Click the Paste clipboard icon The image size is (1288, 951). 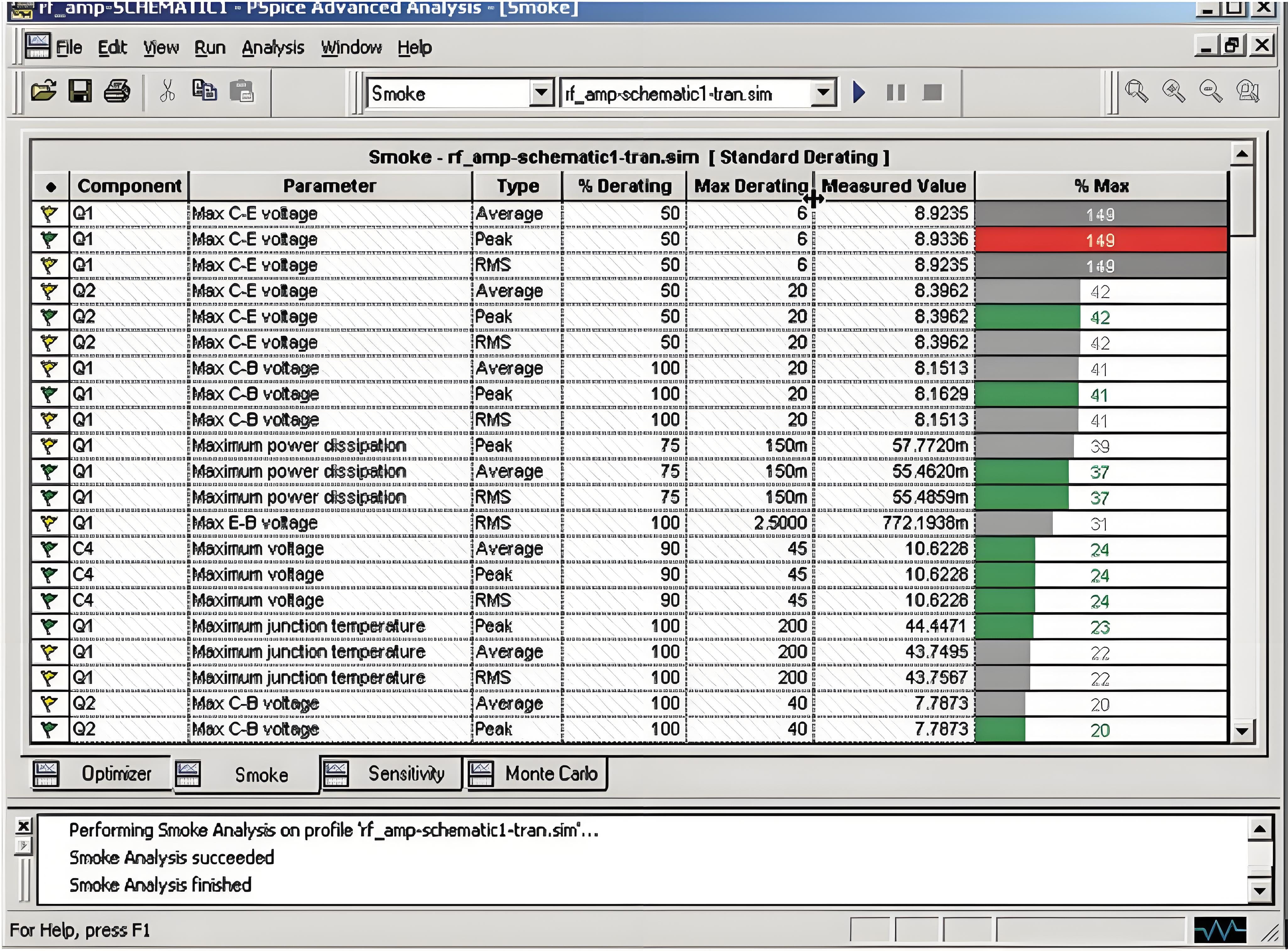pyautogui.click(x=242, y=91)
